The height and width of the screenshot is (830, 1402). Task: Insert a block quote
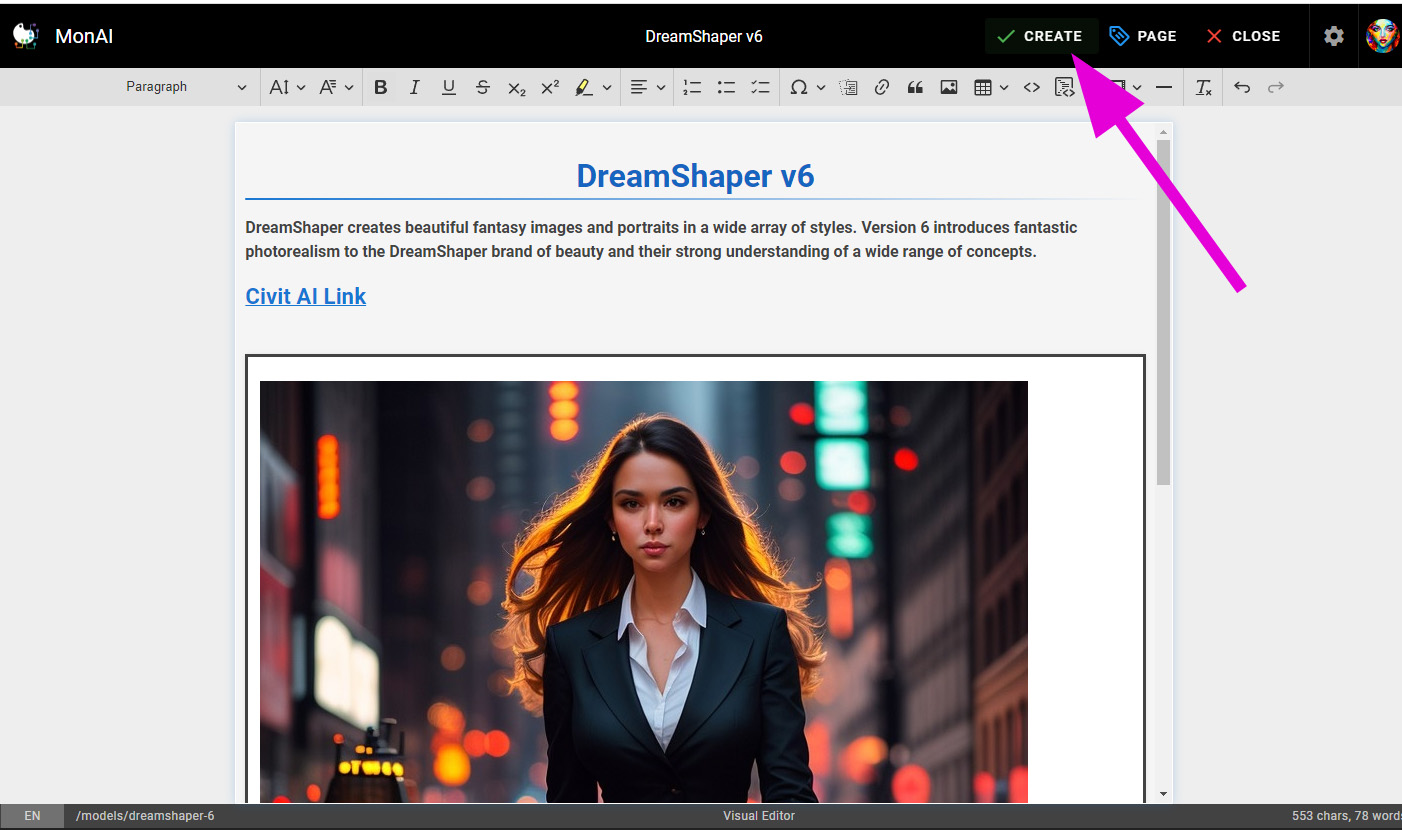(914, 87)
